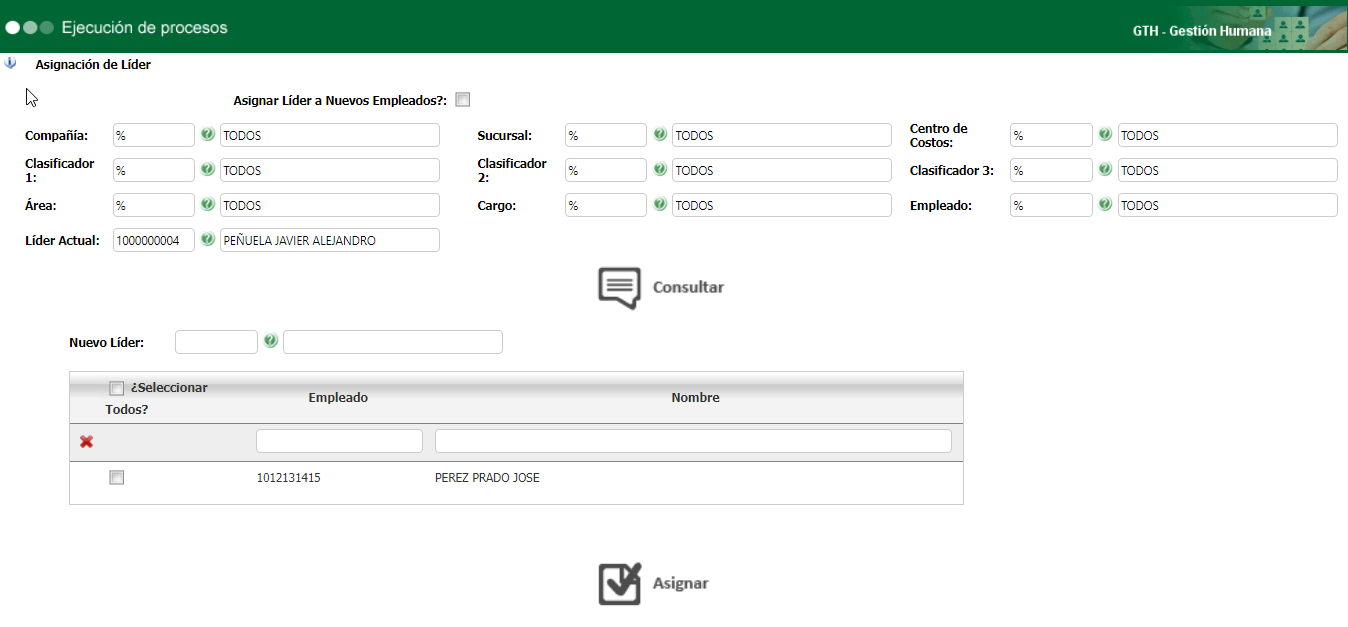
Task: Sort by the Nombre column header
Action: [x=695, y=398]
